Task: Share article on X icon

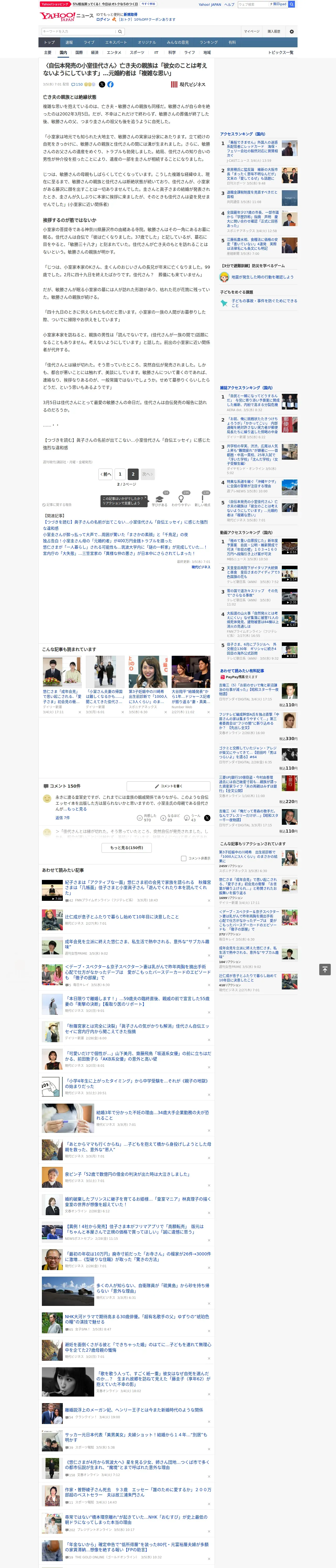Action: tap(102, 85)
